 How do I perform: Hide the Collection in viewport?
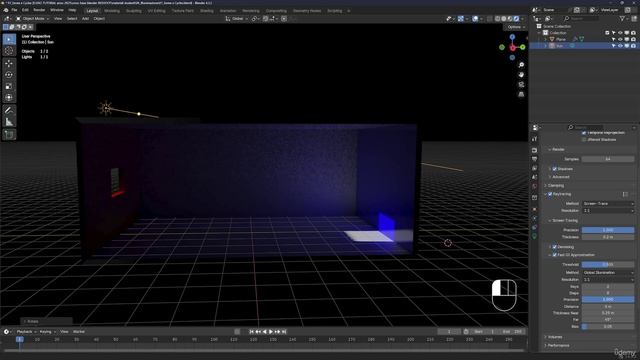tap(620, 33)
